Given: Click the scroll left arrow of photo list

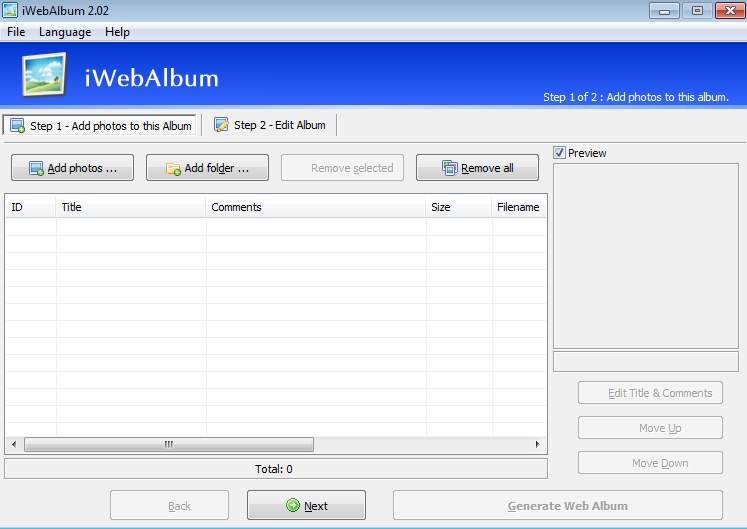Looking at the screenshot, I should 14,444.
